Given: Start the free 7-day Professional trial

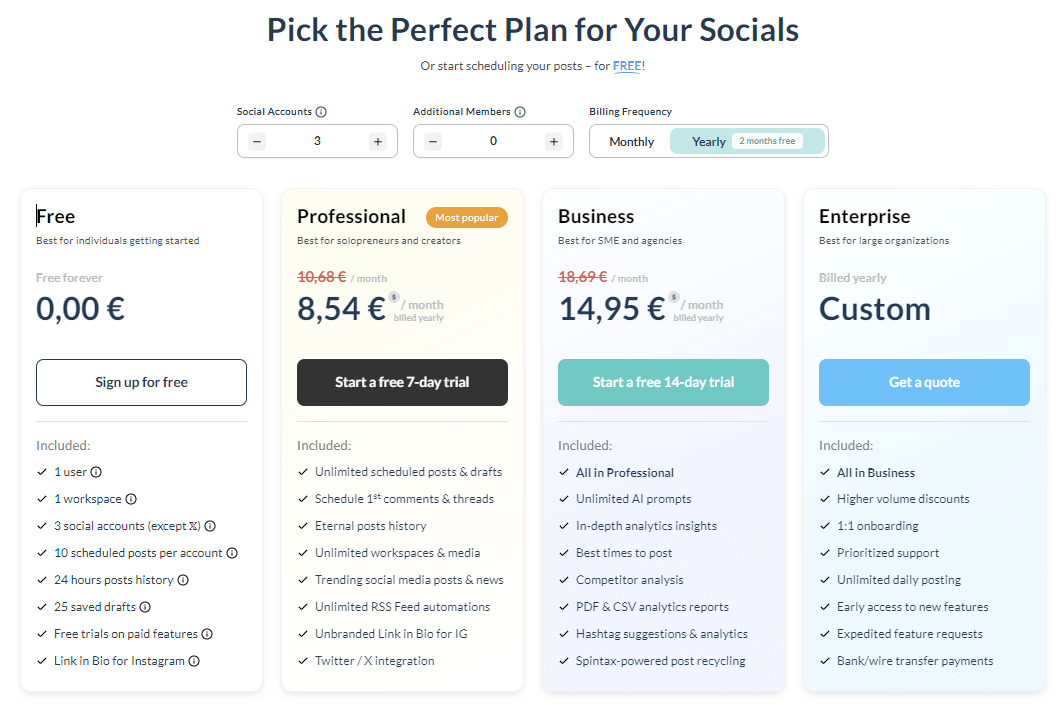Looking at the screenshot, I should (402, 382).
